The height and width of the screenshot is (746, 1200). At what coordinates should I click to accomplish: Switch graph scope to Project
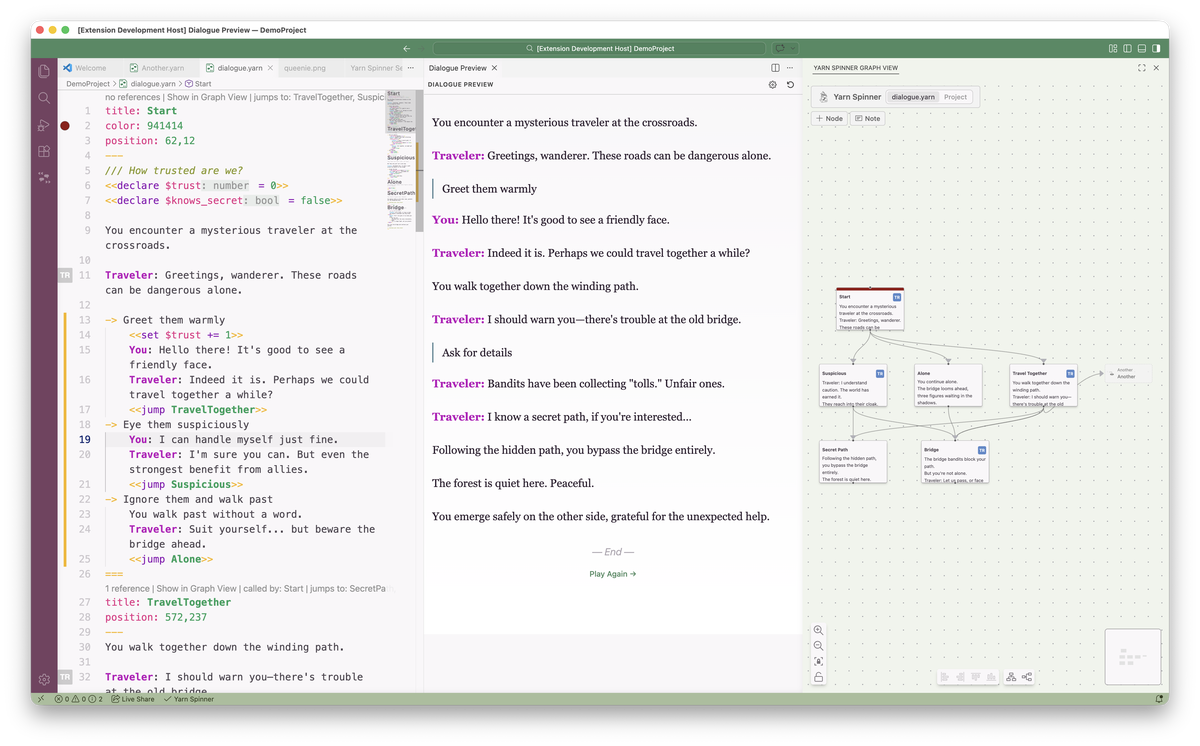coord(955,97)
